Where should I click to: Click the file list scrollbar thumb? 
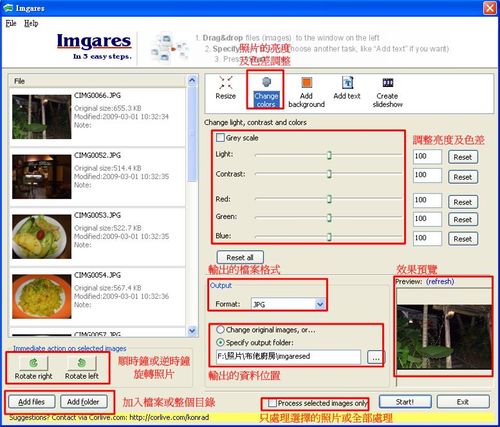pos(192,134)
